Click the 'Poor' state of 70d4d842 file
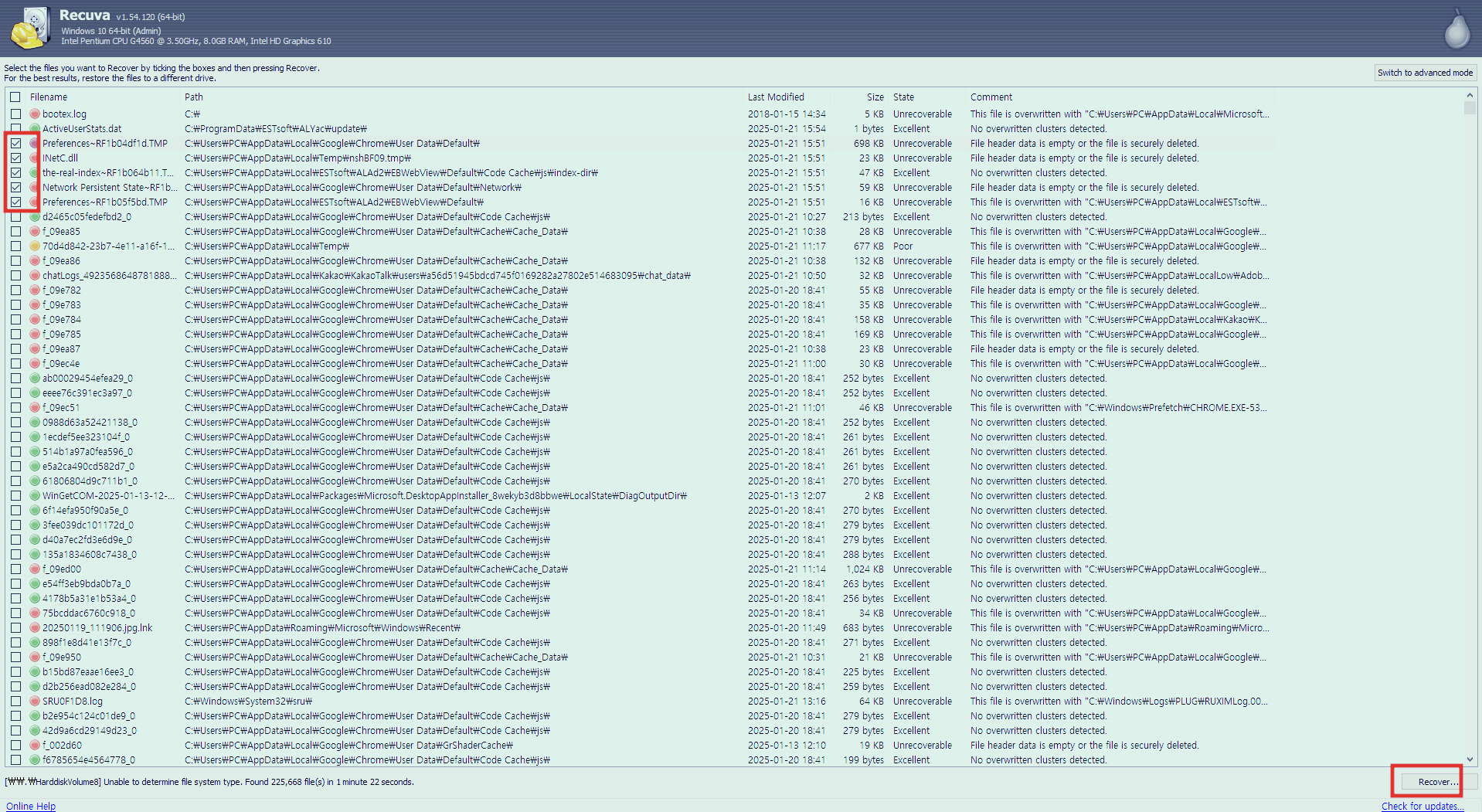 tap(903, 246)
